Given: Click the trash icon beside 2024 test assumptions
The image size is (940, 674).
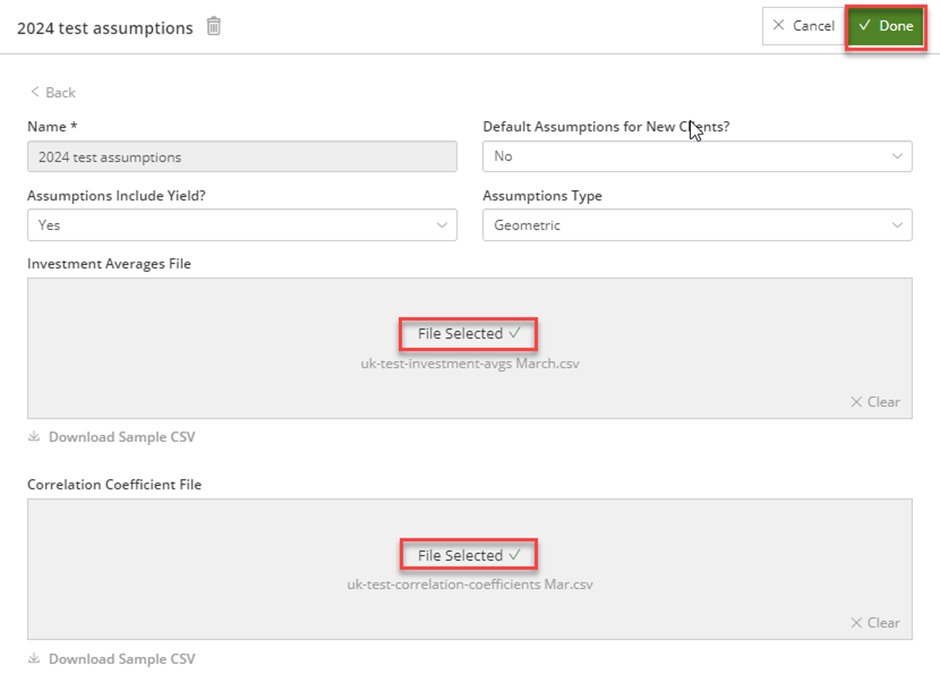Looking at the screenshot, I should (x=214, y=26).
